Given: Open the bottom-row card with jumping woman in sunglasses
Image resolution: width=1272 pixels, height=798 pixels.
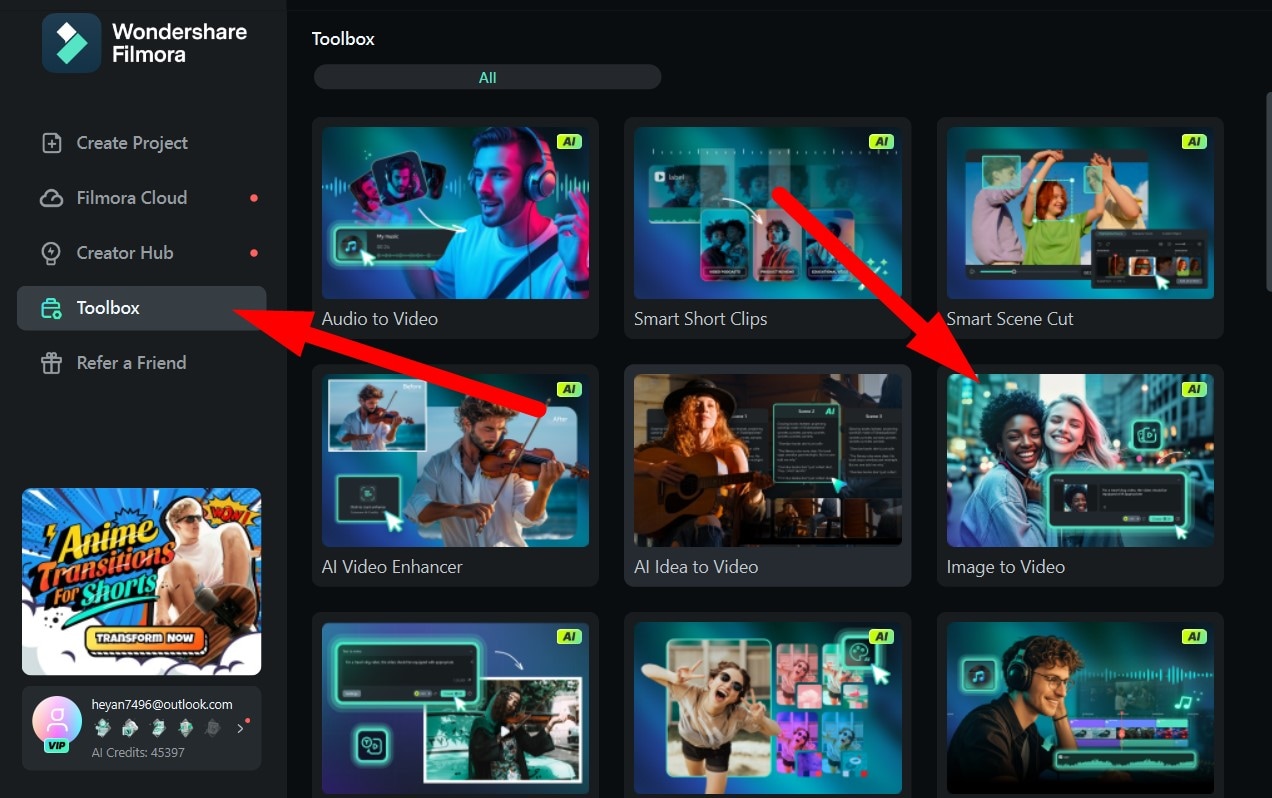Looking at the screenshot, I should point(767,708).
